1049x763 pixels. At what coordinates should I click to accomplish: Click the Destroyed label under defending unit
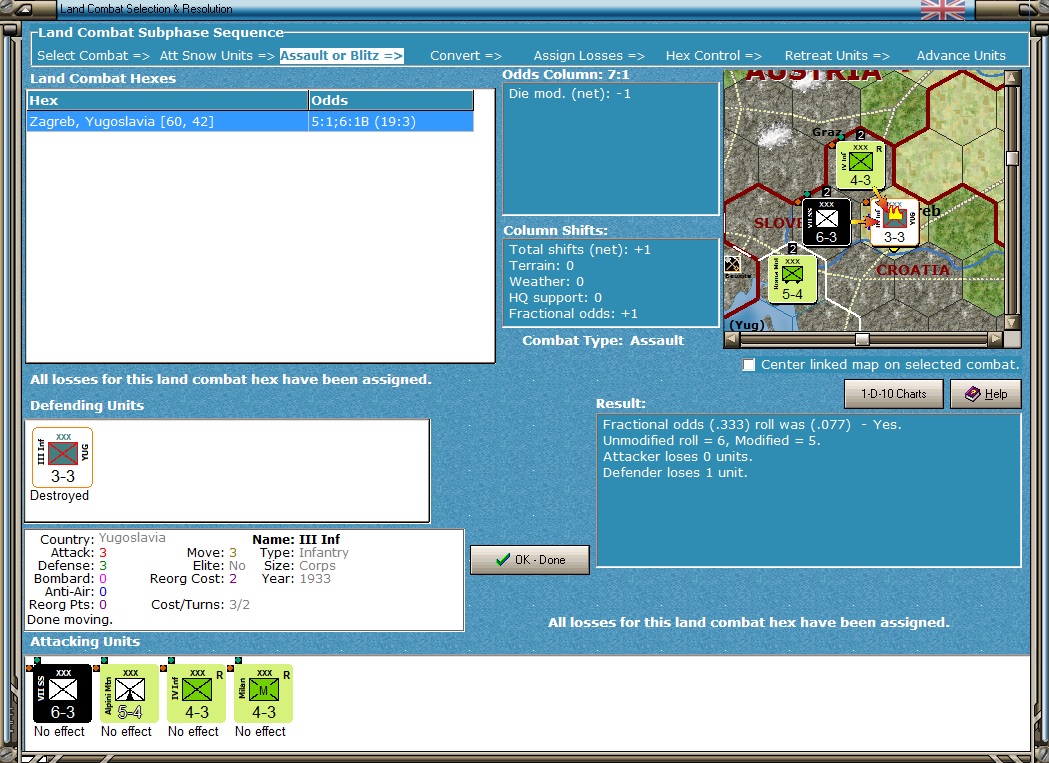pos(60,495)
